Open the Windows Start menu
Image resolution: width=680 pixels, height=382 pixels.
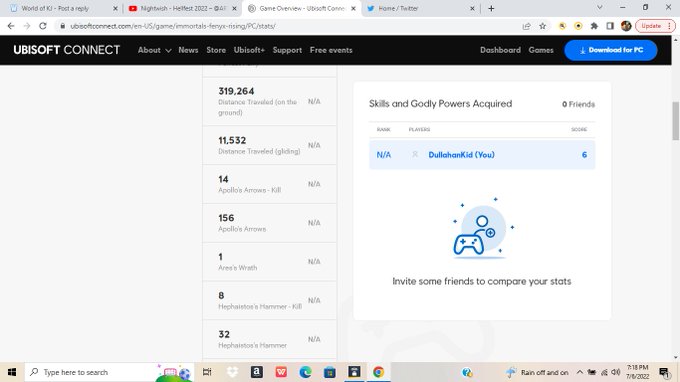coord(12,372)
